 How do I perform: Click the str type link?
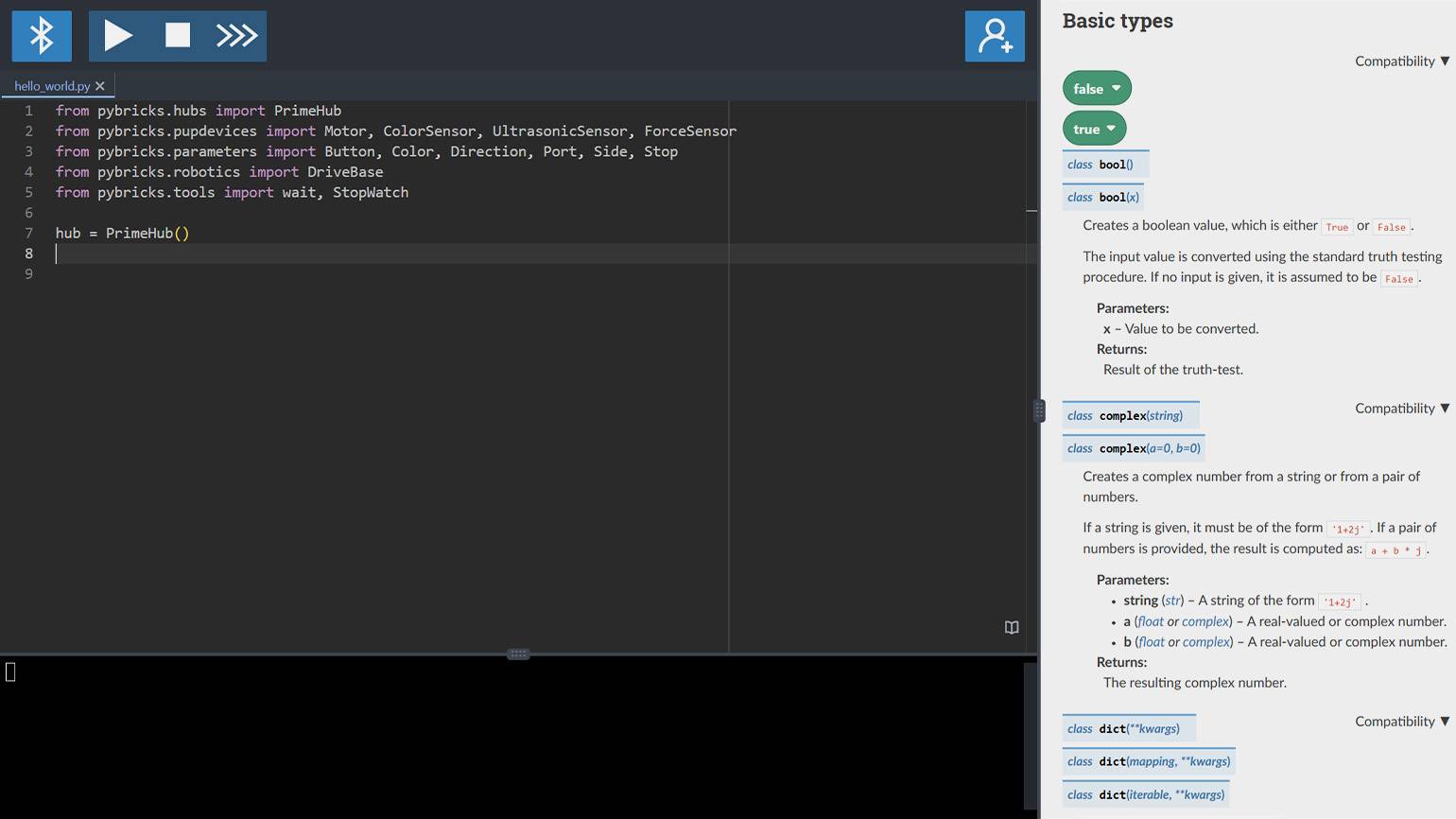[x=1172, y=601]
